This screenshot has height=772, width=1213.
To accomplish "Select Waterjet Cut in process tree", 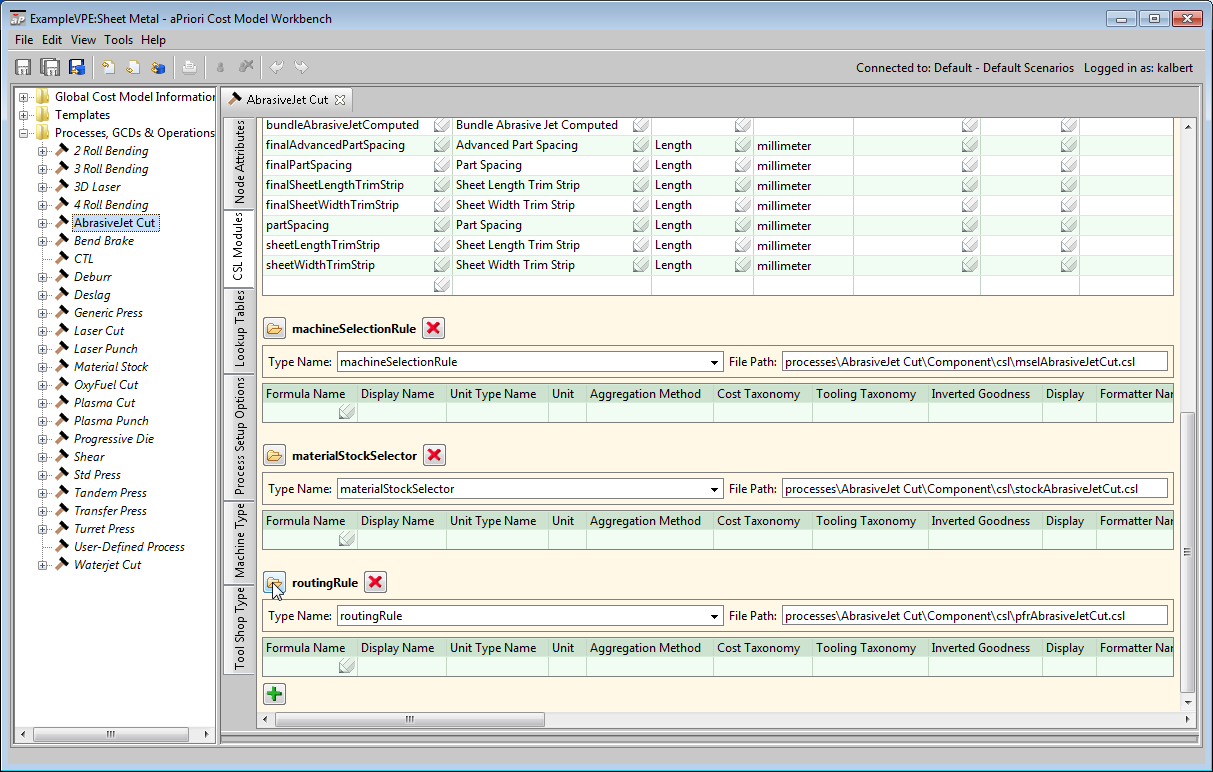I will [107, 565].
